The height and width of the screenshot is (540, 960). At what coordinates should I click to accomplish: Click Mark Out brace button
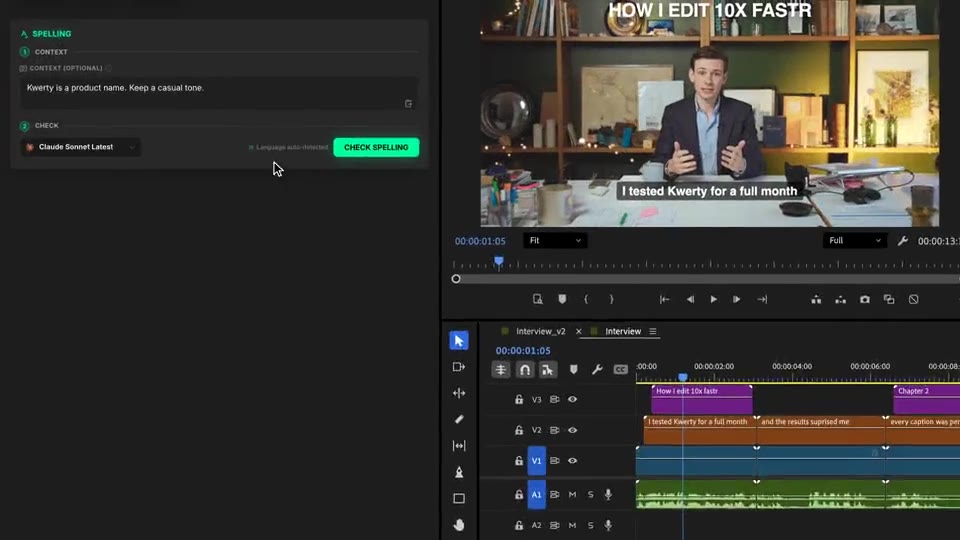click(x=611, y=299)
